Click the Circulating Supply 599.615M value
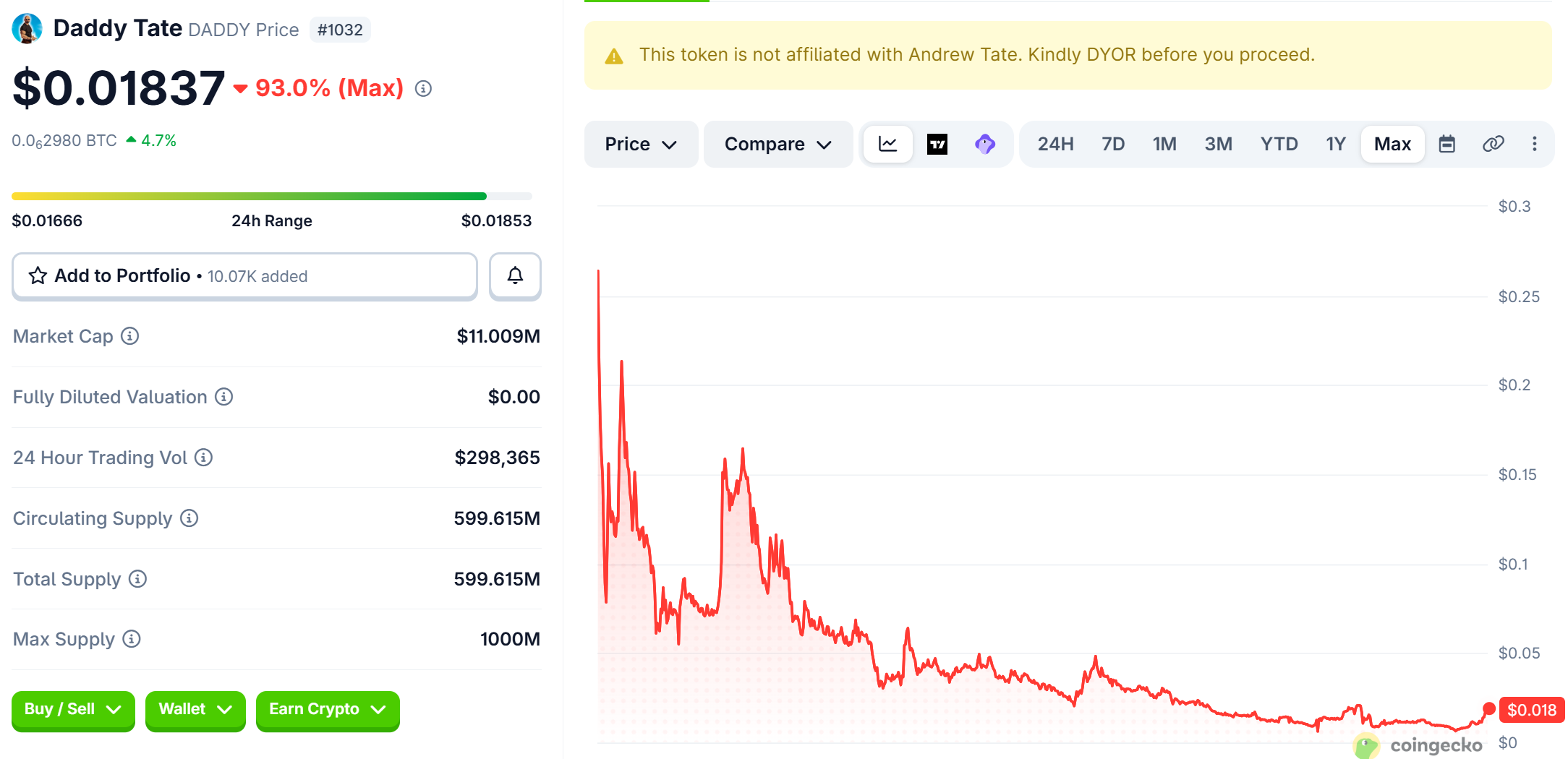The image size is (1568, 759). 497,518
